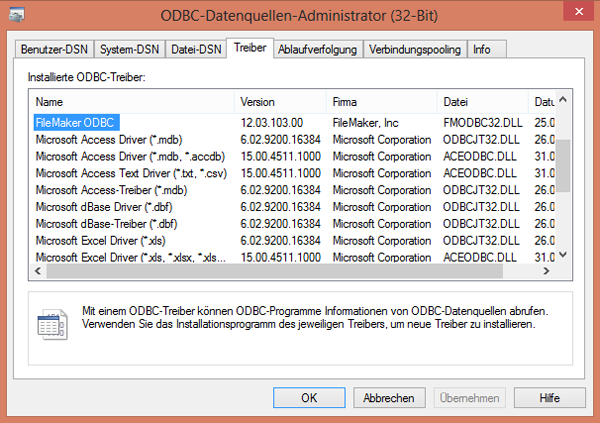Click the Abbrechen button
Image resolution: width=600 pixels, height=423 pixels.
[389, 397]
